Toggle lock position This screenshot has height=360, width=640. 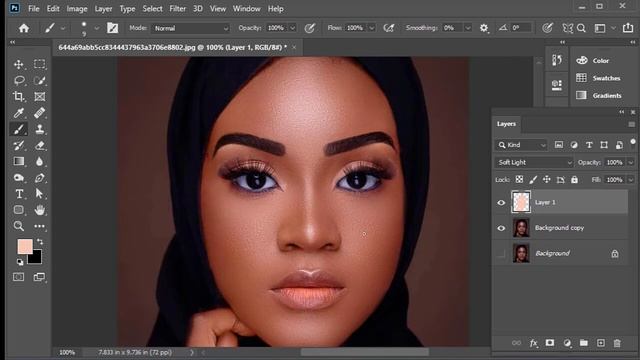[547, 180]
